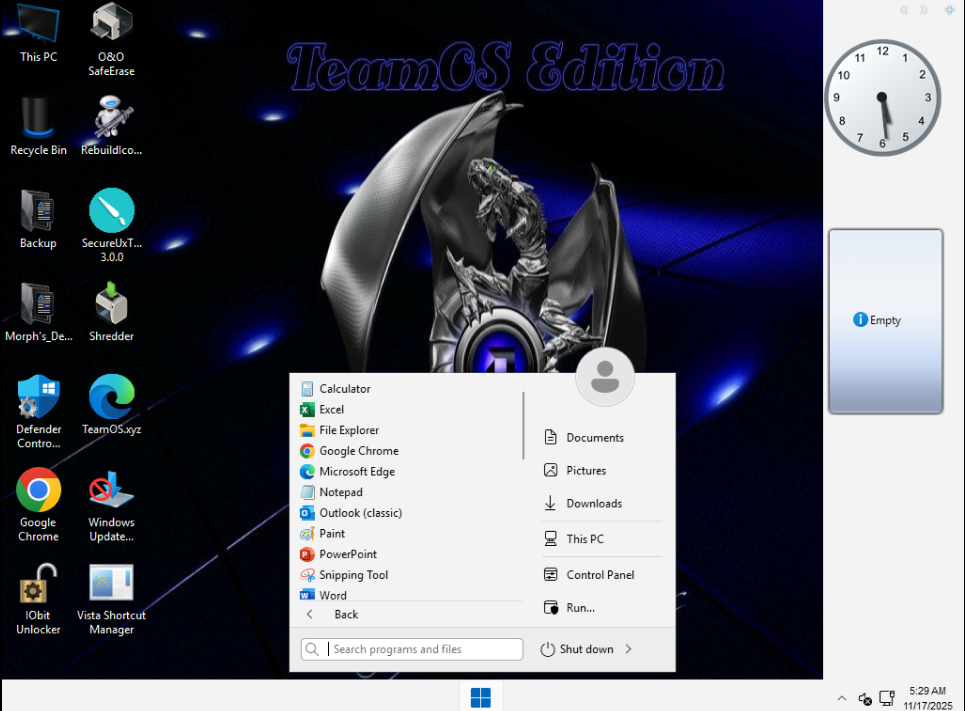Click the Windows Start button on taskbar
The image size is (965, 711).
point(481,697)
